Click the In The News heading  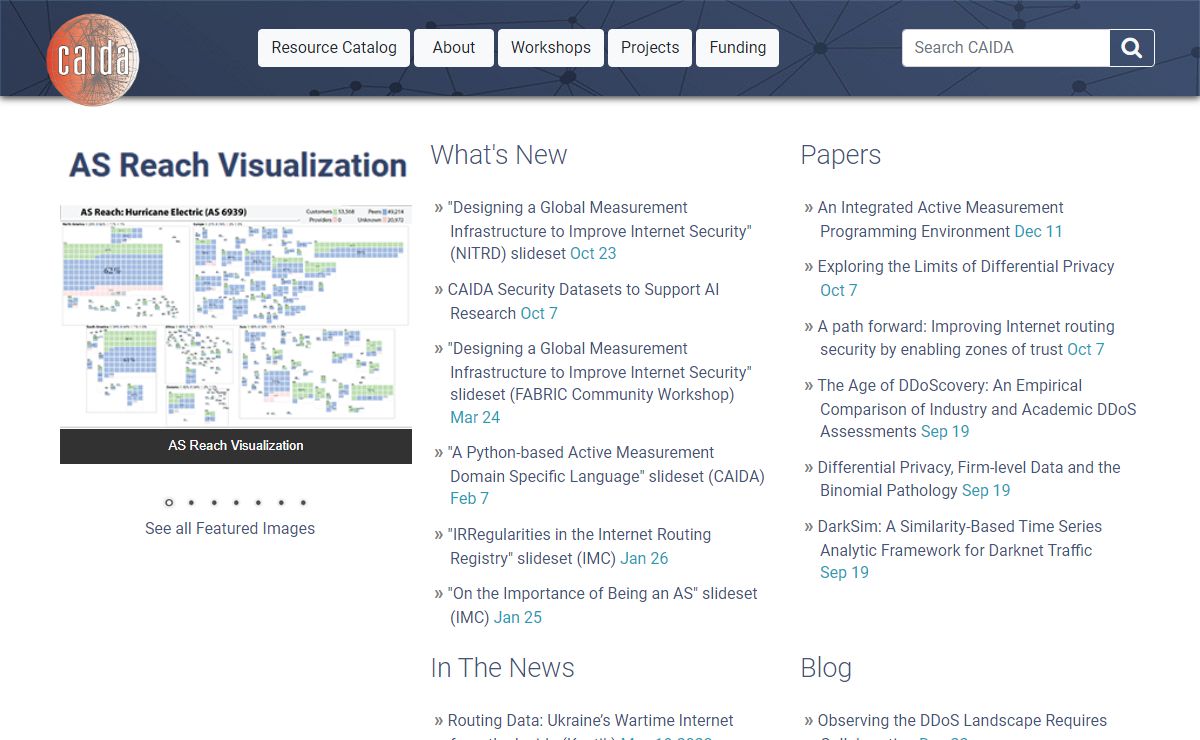coord(503,668)
